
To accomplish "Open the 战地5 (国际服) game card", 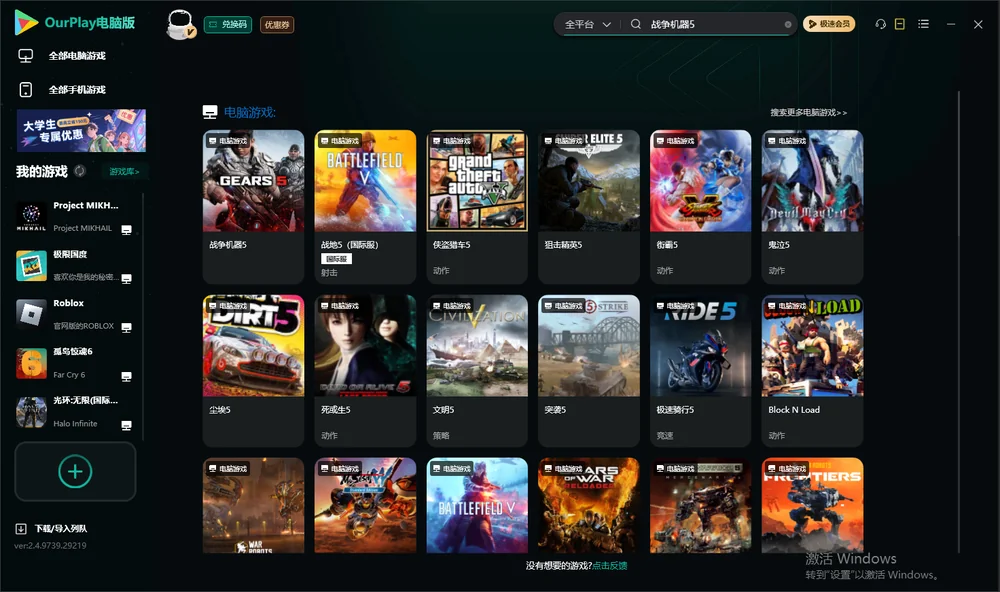I will coord(365,207).
